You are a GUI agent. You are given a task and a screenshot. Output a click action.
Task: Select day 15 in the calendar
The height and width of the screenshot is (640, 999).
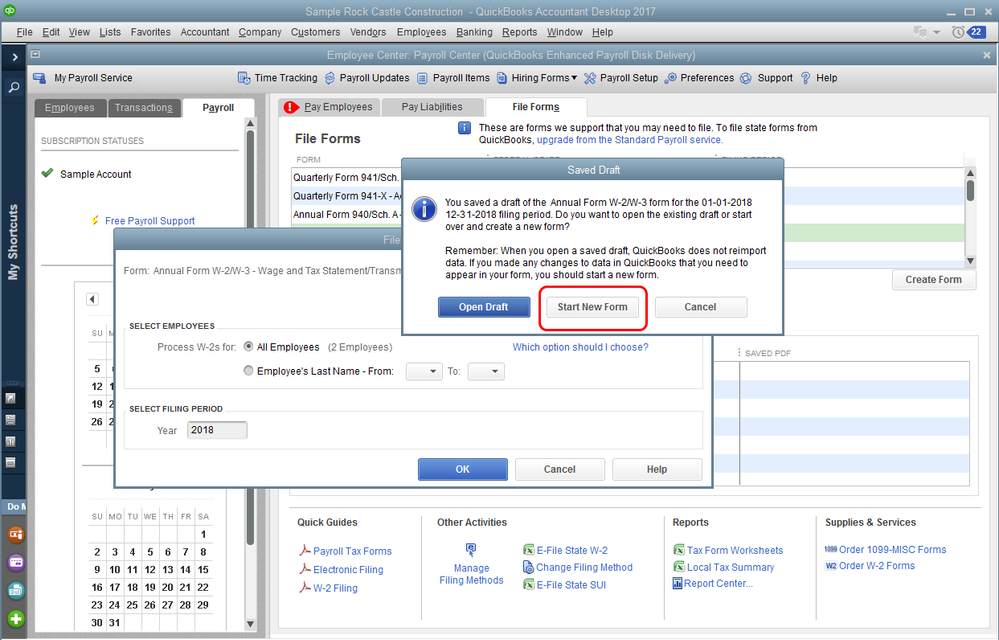point(203,569)
